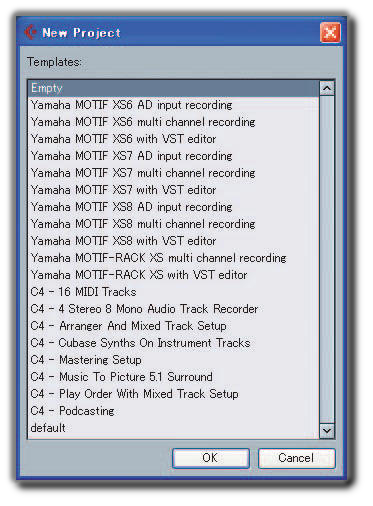The width and height of the screenshot is (373, 506).
Task: Pick Yamaha MOTIF XS7 with VST editor
Action: pos(173,190)
